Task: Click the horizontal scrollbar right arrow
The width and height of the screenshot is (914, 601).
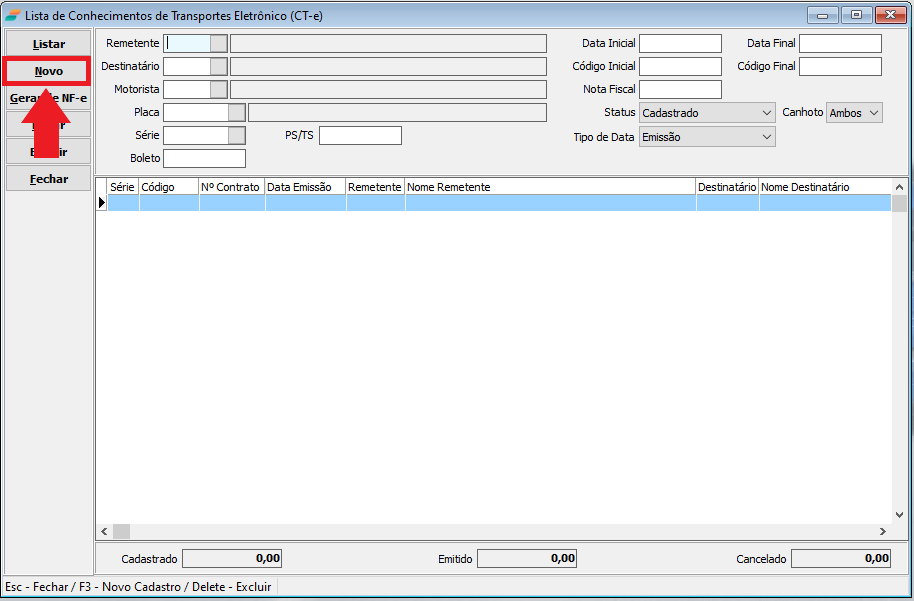Action: (x=882, y=532)
